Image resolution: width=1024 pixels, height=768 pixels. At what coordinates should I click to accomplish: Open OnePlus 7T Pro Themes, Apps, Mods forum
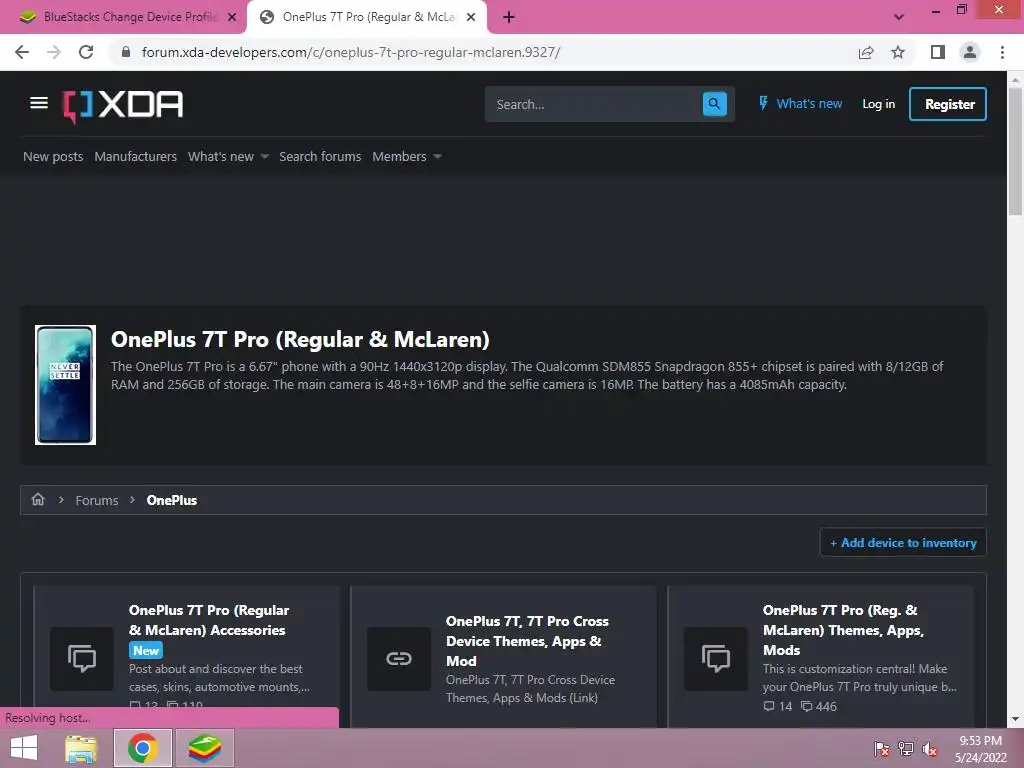pyautogui.click(x=843, y=630)
